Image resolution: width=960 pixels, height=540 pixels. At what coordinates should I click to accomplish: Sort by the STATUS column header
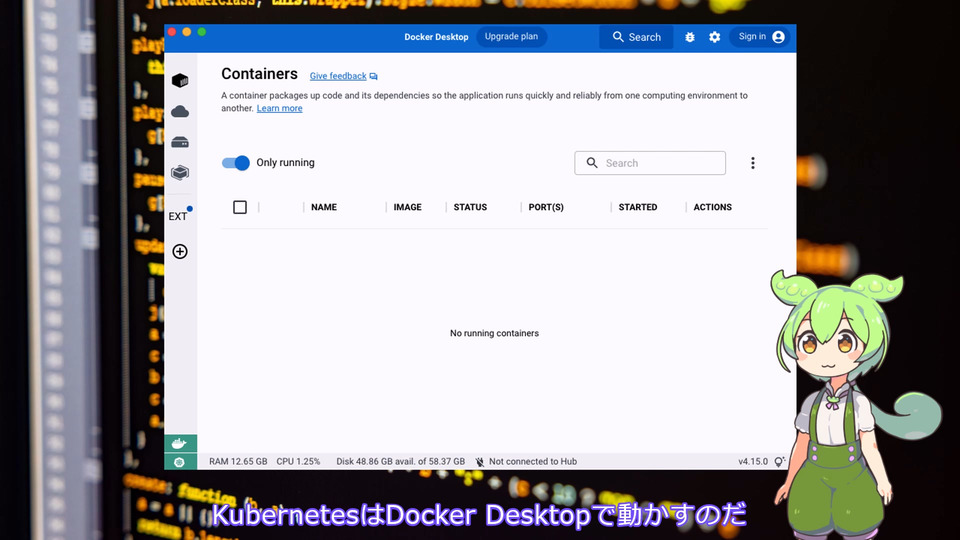470,207
